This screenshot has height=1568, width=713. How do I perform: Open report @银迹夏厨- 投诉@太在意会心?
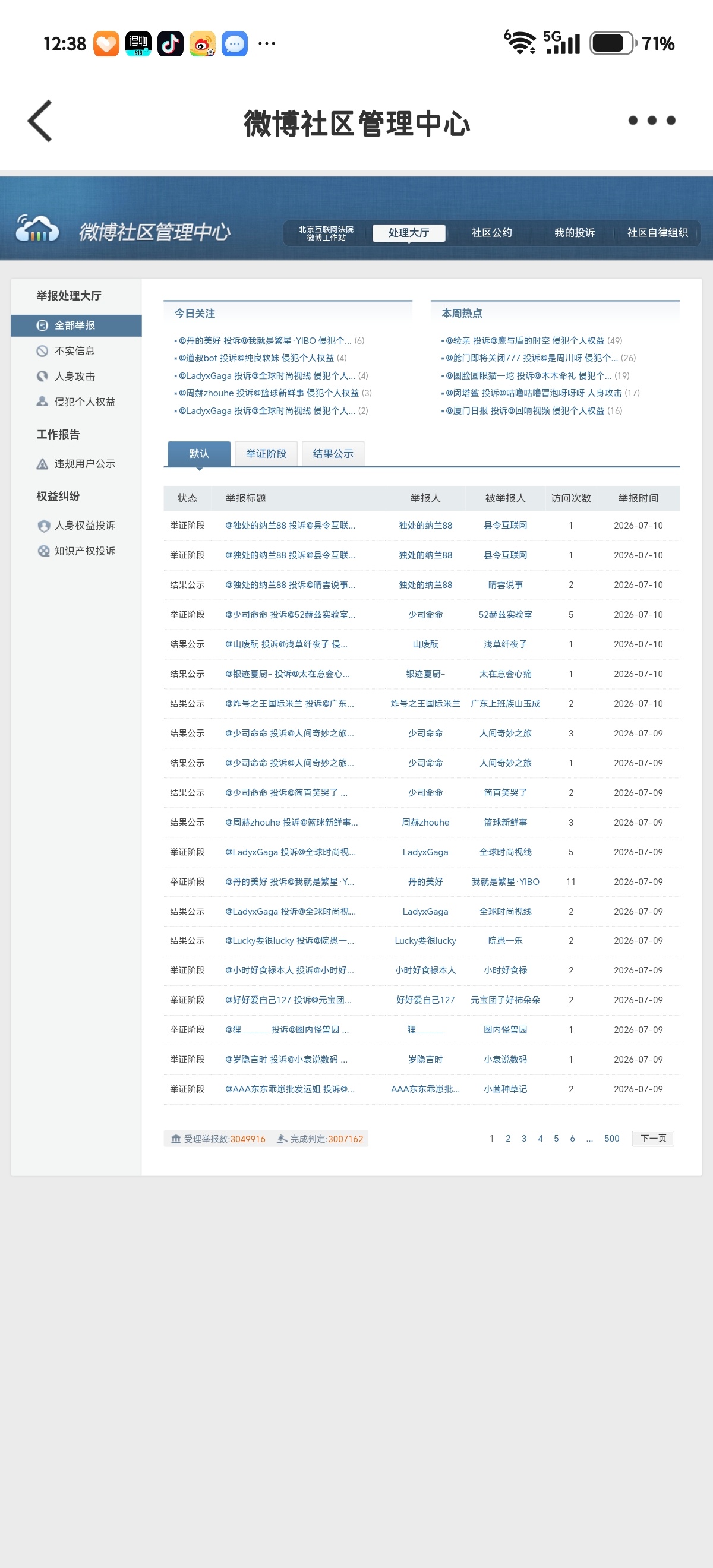(288, 675)
